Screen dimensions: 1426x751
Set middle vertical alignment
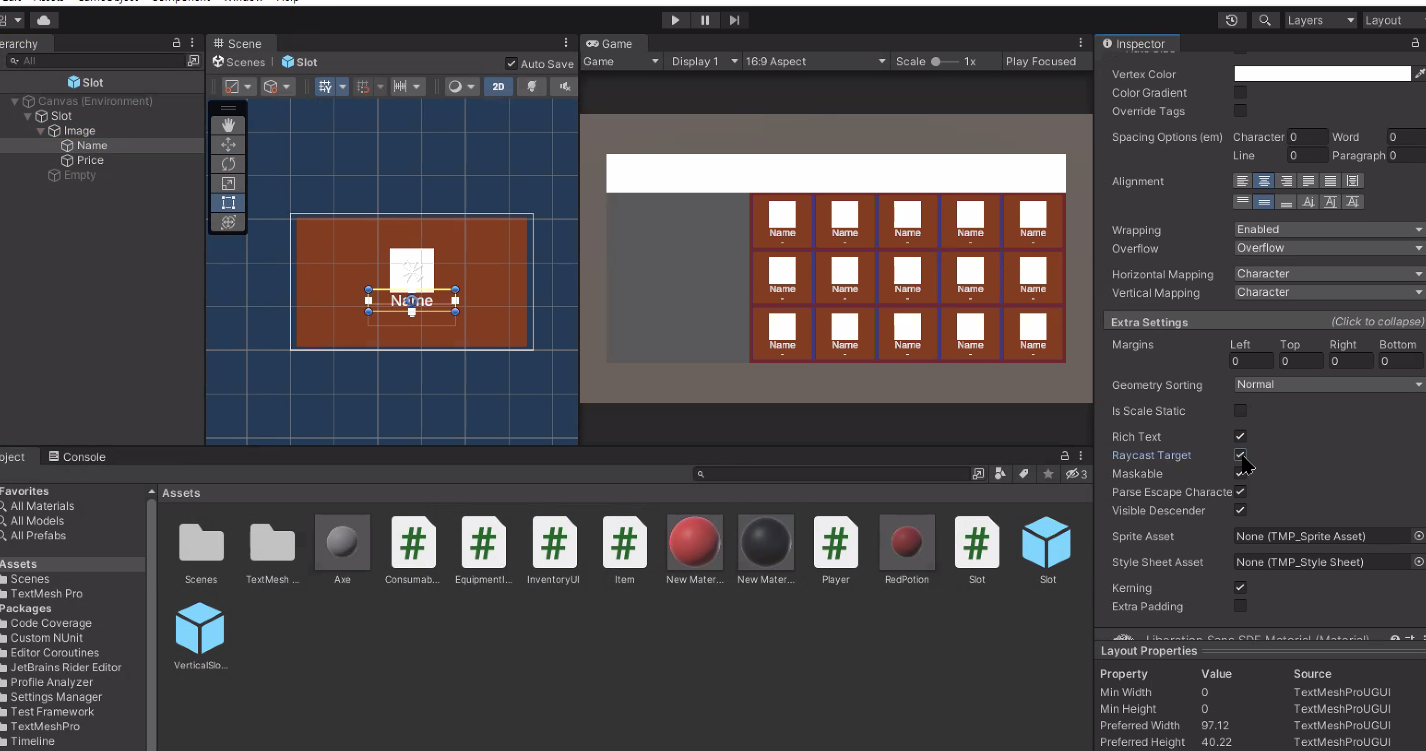click(1264, 201)
